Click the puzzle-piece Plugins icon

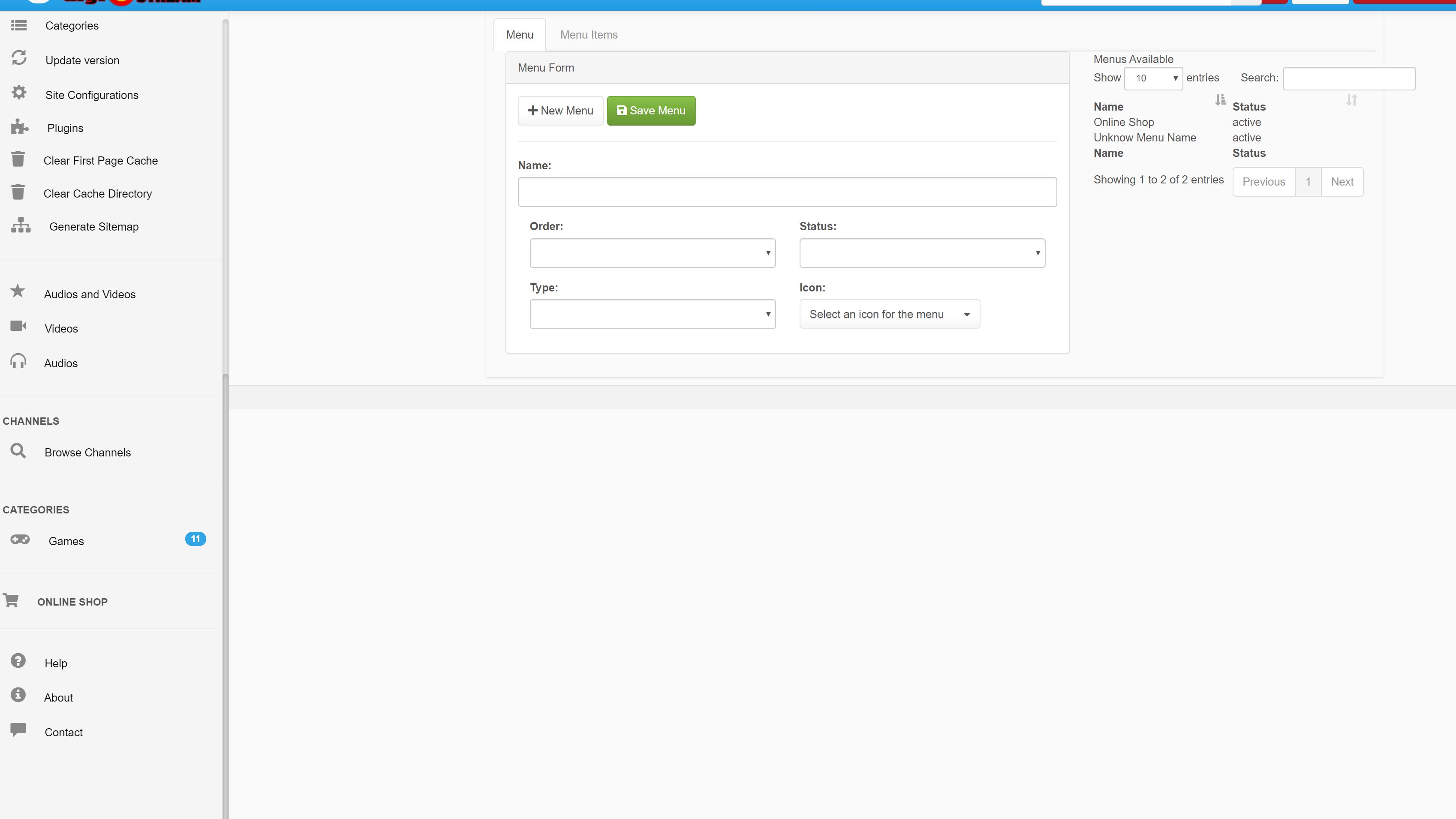(19, 127)
